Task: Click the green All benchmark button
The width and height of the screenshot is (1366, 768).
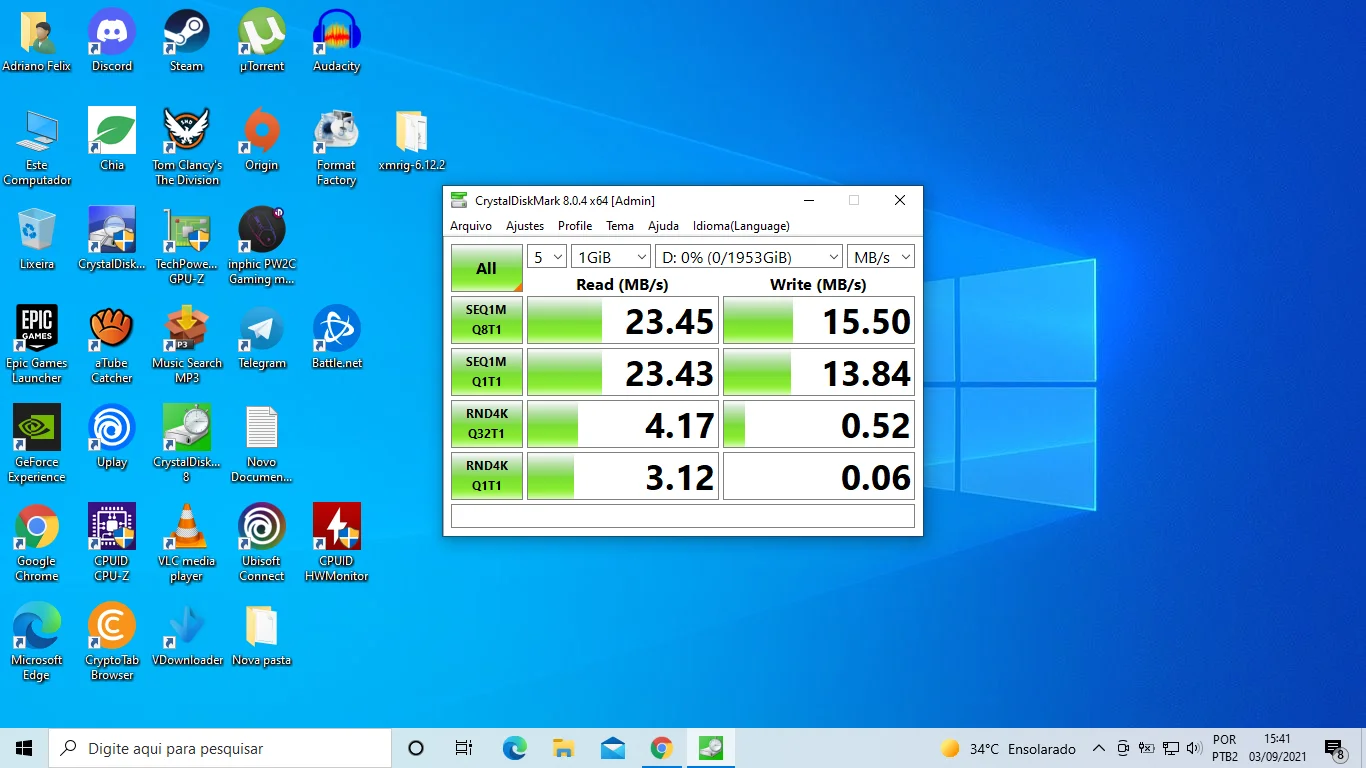Action: click(x=486, y=268)
